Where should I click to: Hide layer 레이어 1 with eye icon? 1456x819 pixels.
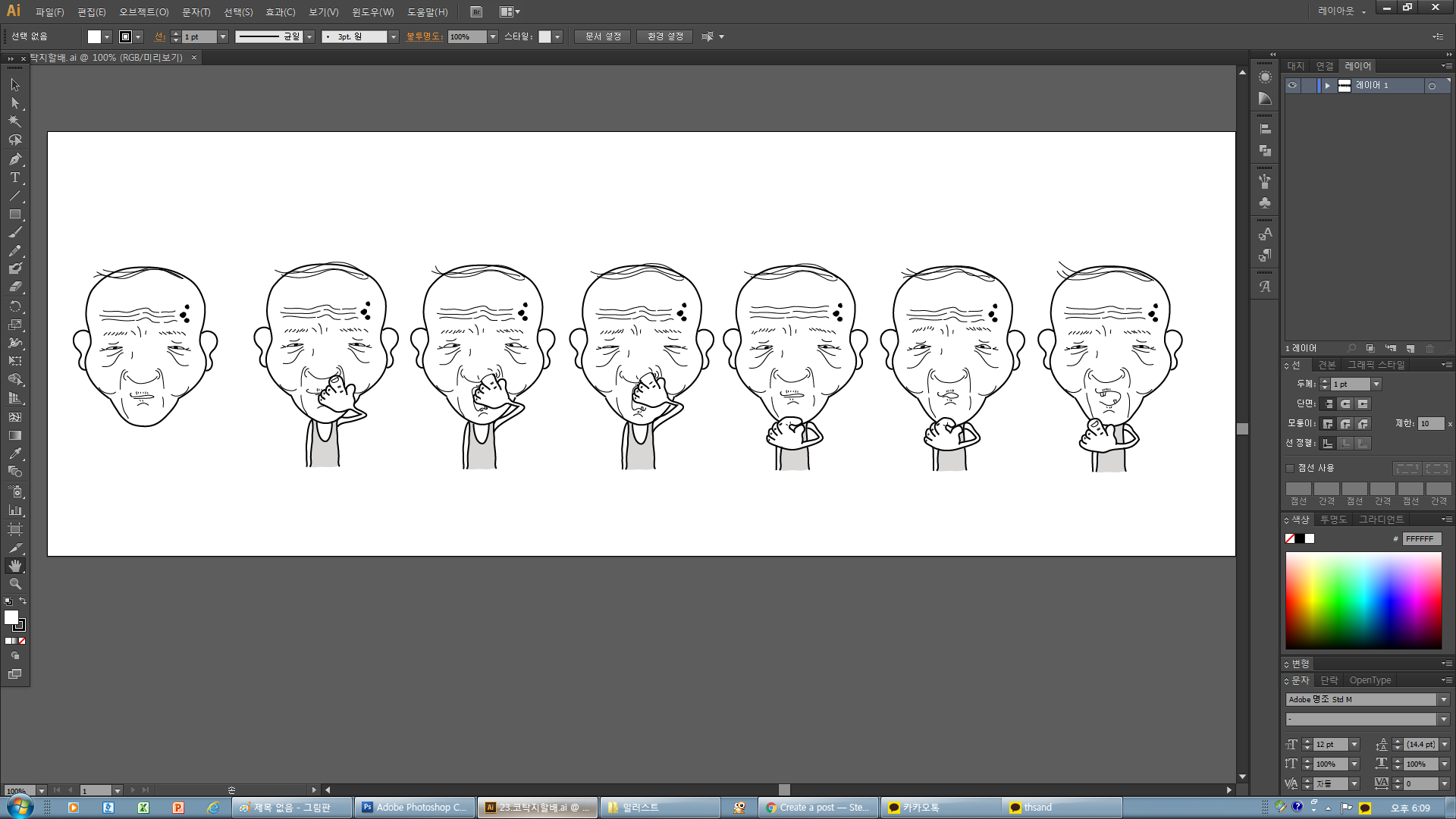(x=1292, y=86)
